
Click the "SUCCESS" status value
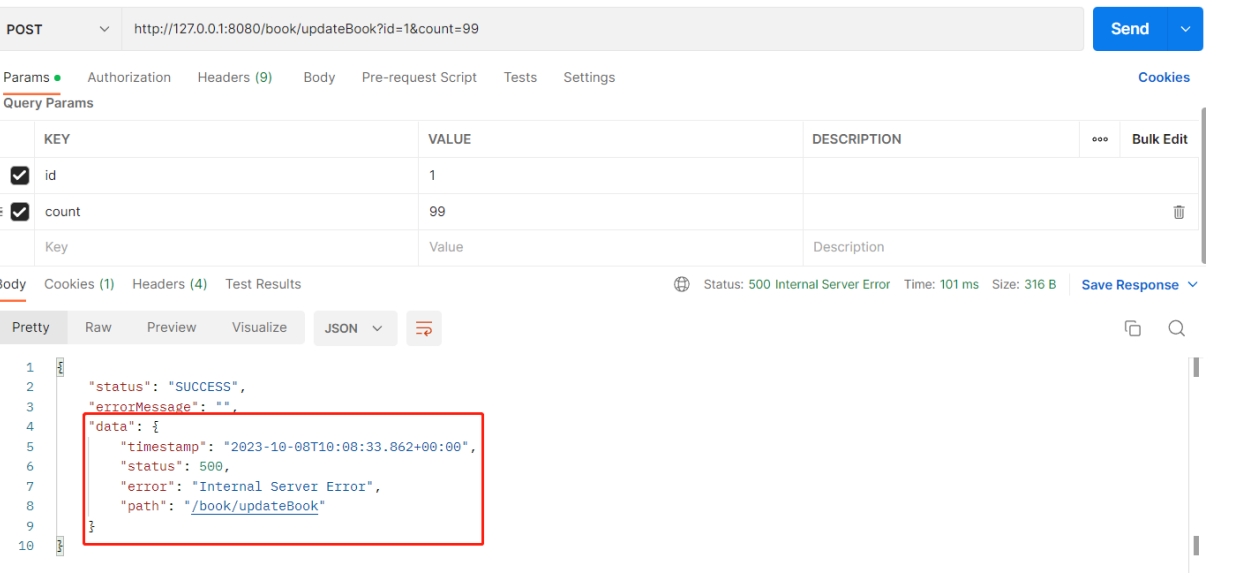[x=203, y=387]
